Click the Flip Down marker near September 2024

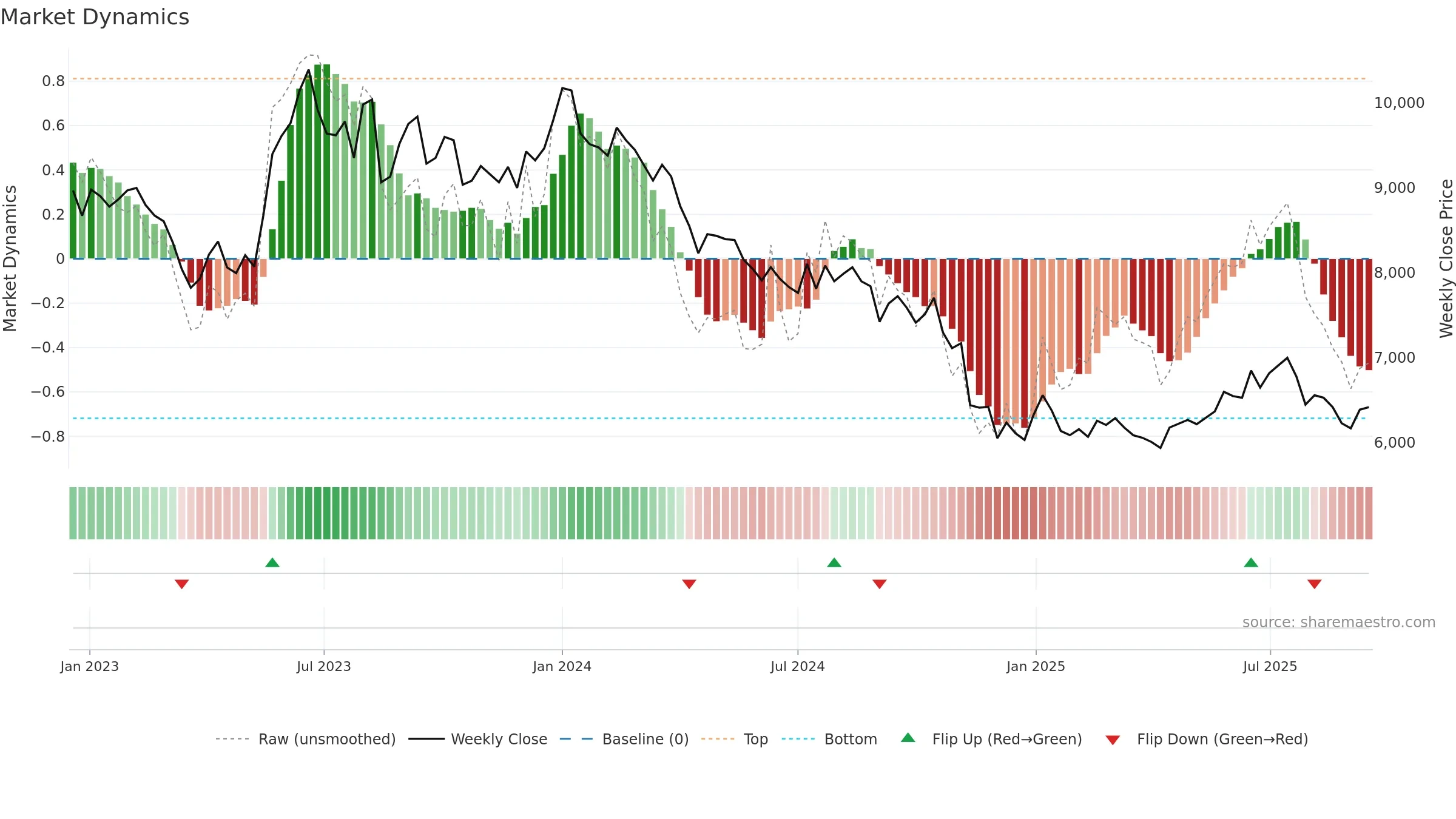pos(880,584)
